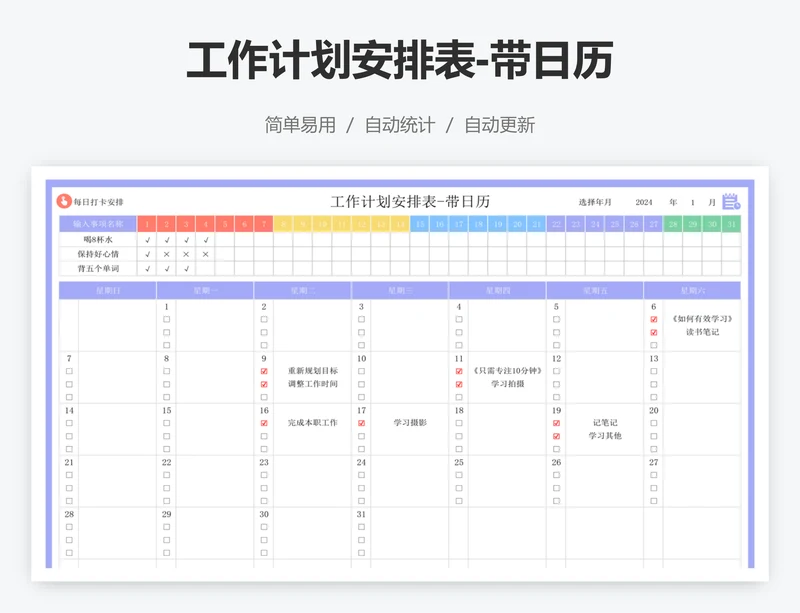Select the 保持好心情 habit row label
The width and height of the screenshot is (800, 613).
pyautogui.click(x=98, y=254)
